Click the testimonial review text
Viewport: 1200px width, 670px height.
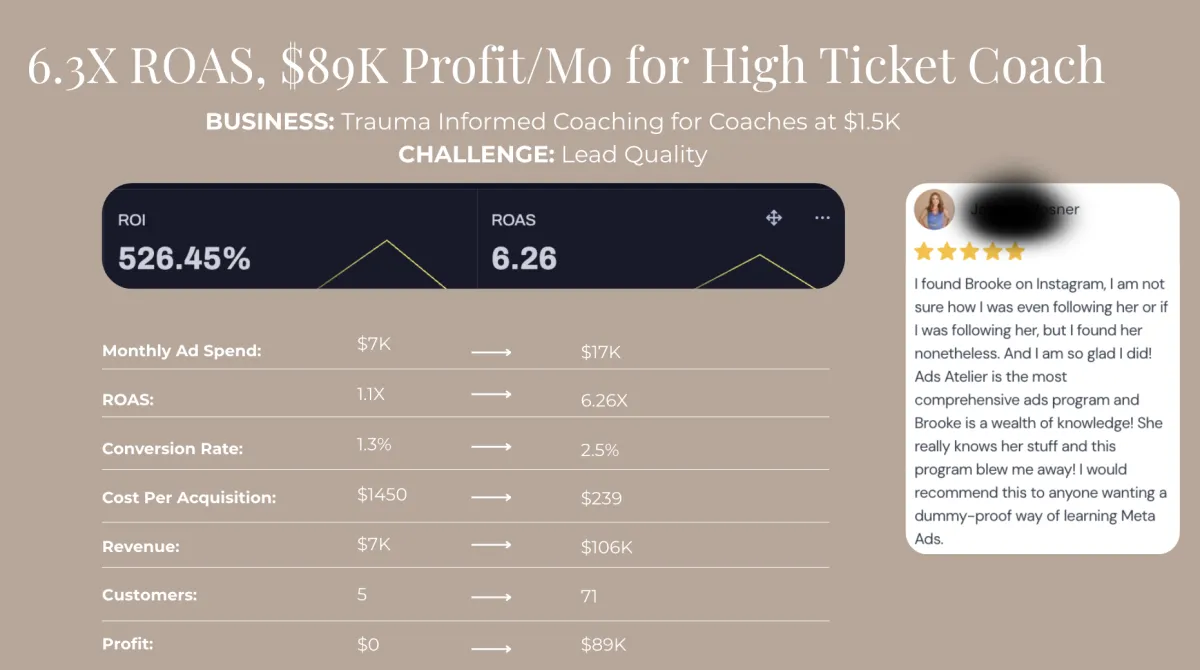click(1040, 411)
